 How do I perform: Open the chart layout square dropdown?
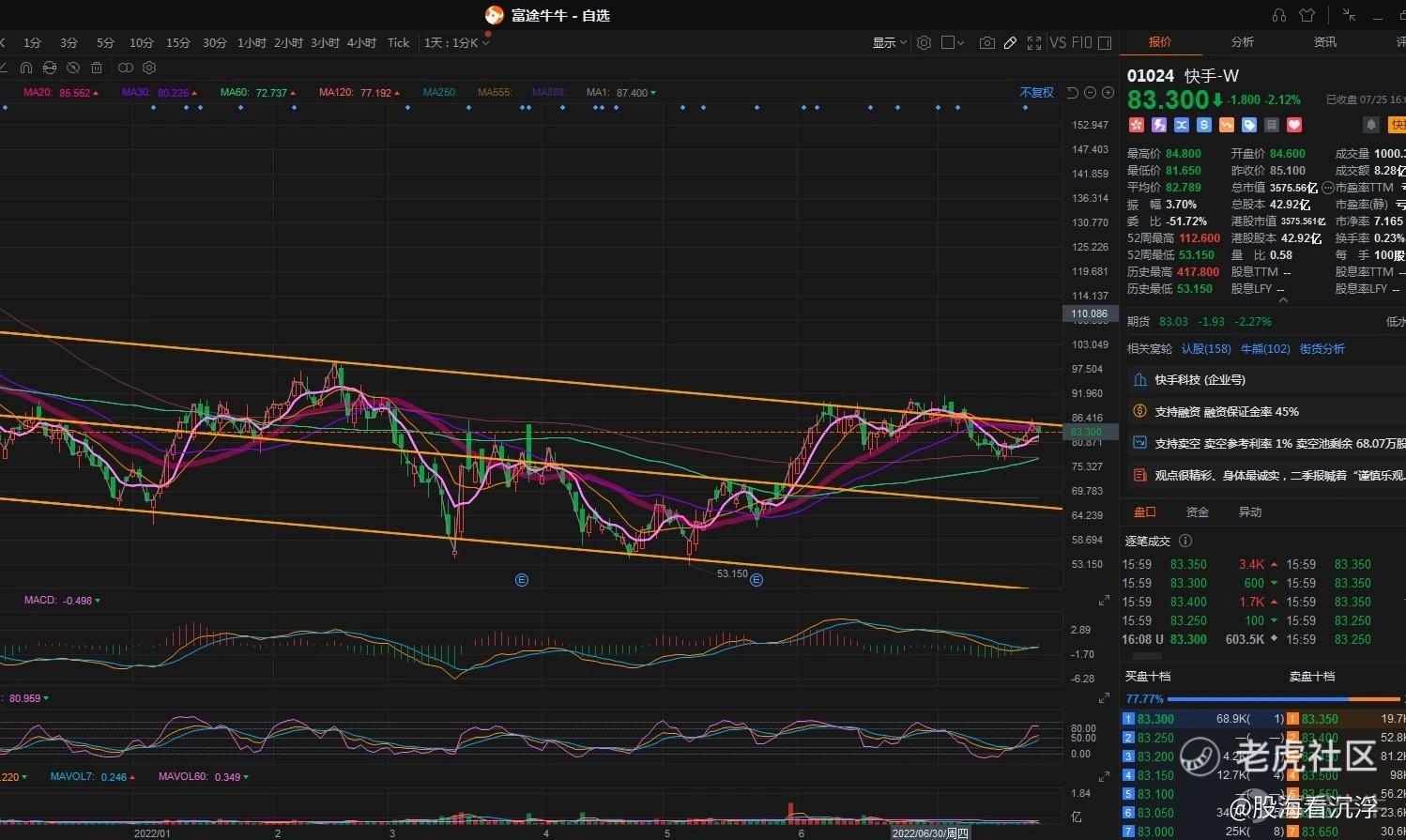pos(953,42)
